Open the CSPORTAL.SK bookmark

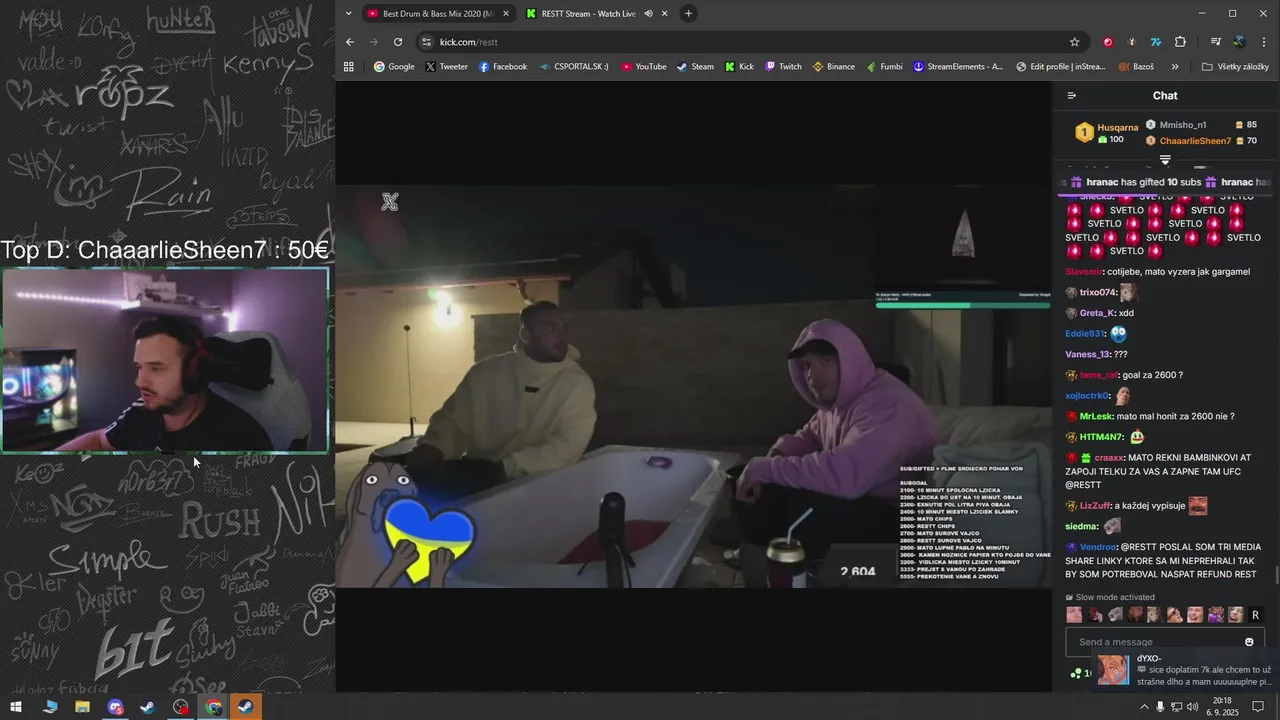574,67
